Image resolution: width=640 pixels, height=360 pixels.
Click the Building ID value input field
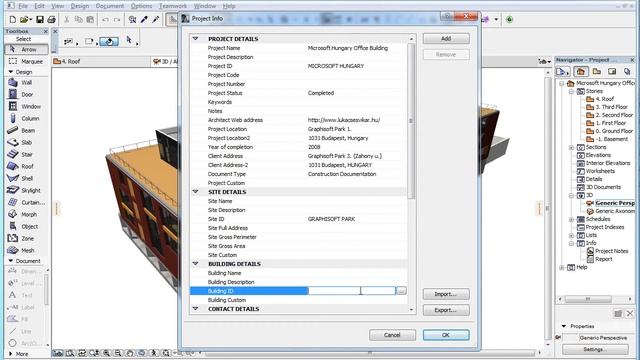tap(351, 291)
